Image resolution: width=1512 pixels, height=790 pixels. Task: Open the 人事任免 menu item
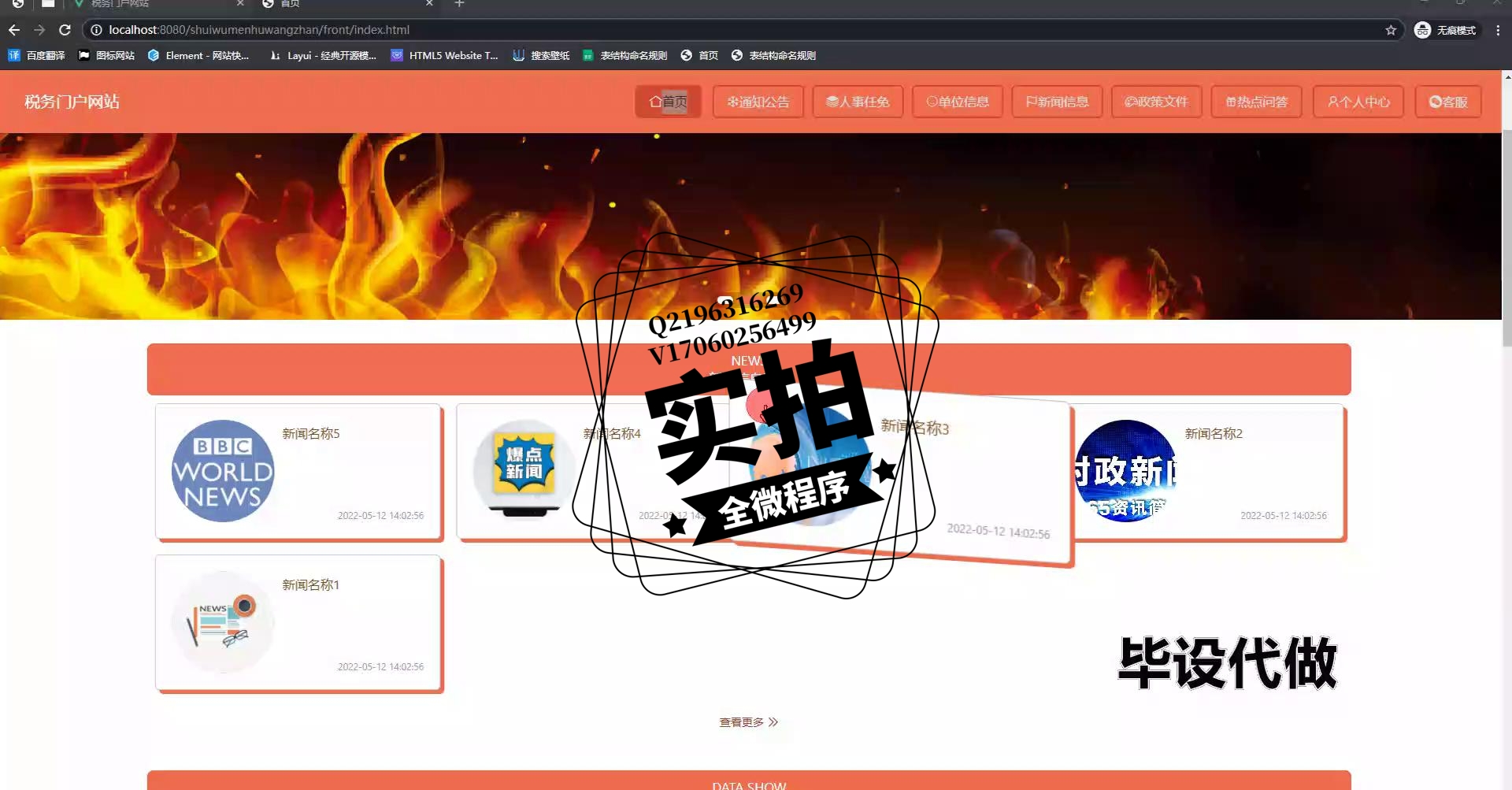858,102
